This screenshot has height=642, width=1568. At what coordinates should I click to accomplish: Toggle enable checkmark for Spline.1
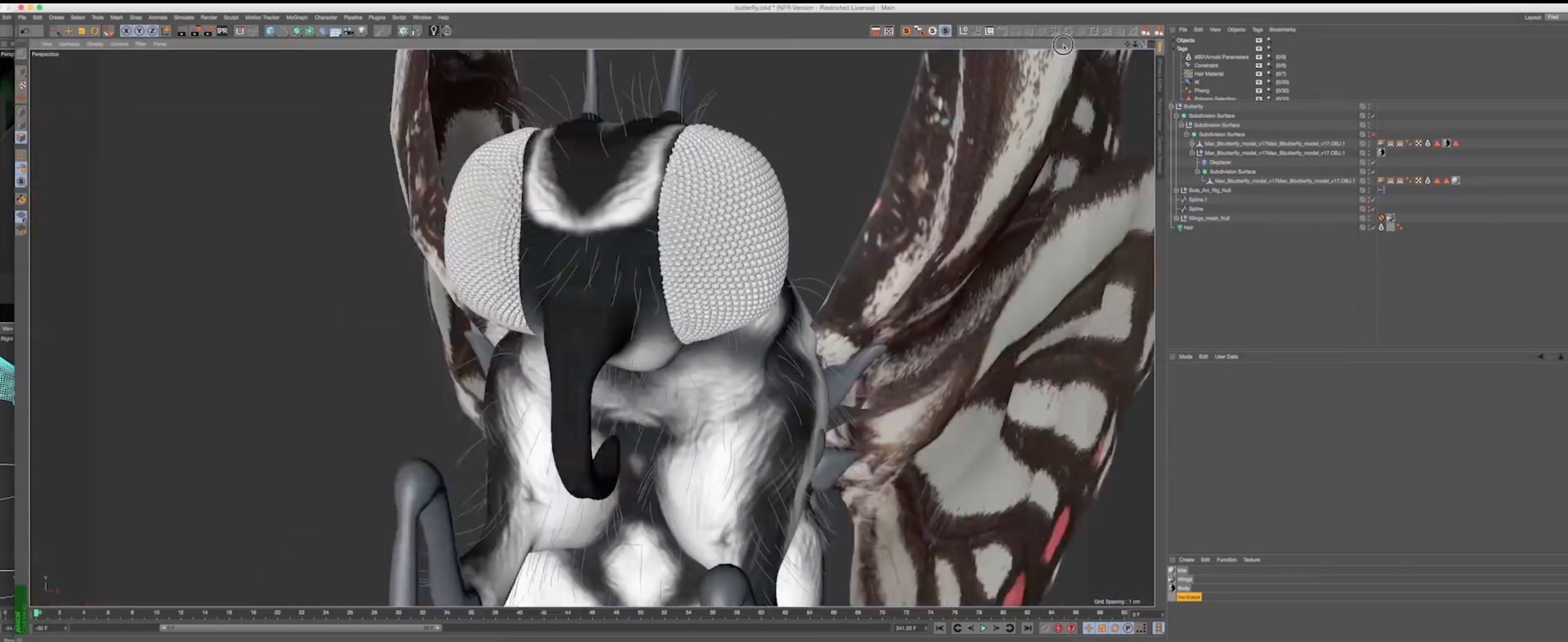pos(1373,200)
